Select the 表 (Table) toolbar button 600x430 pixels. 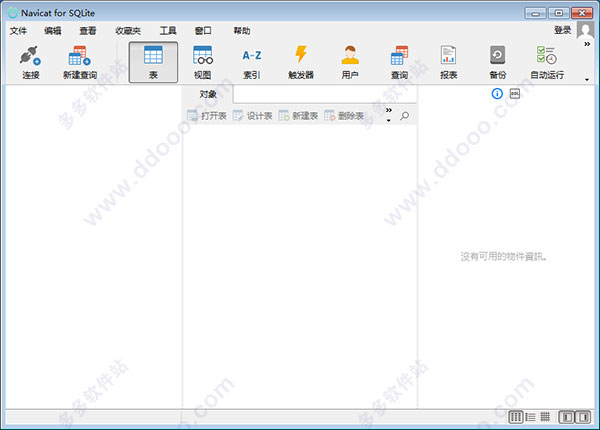[x=153, y=62]
